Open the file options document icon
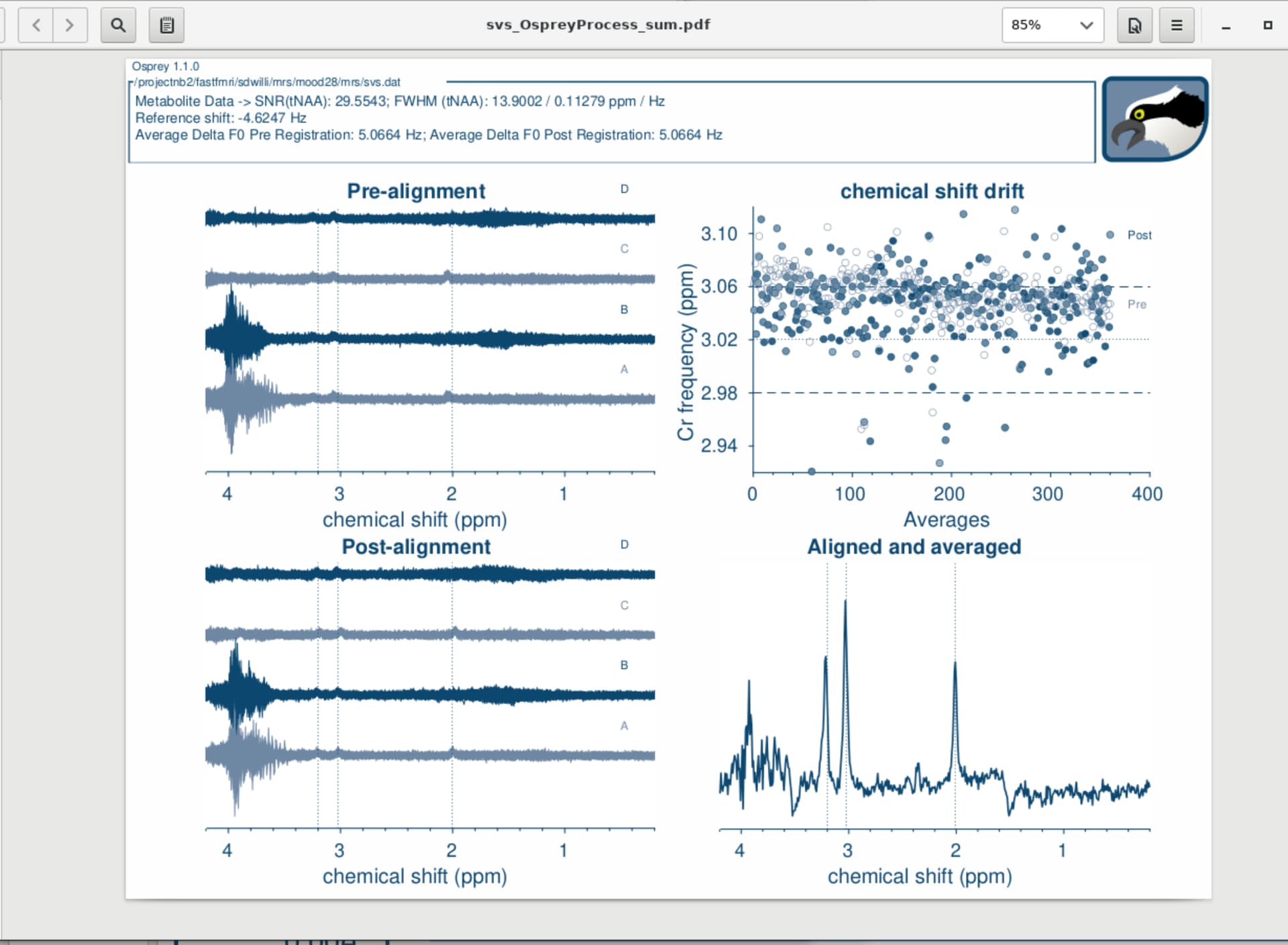 tap(1134, 26)
